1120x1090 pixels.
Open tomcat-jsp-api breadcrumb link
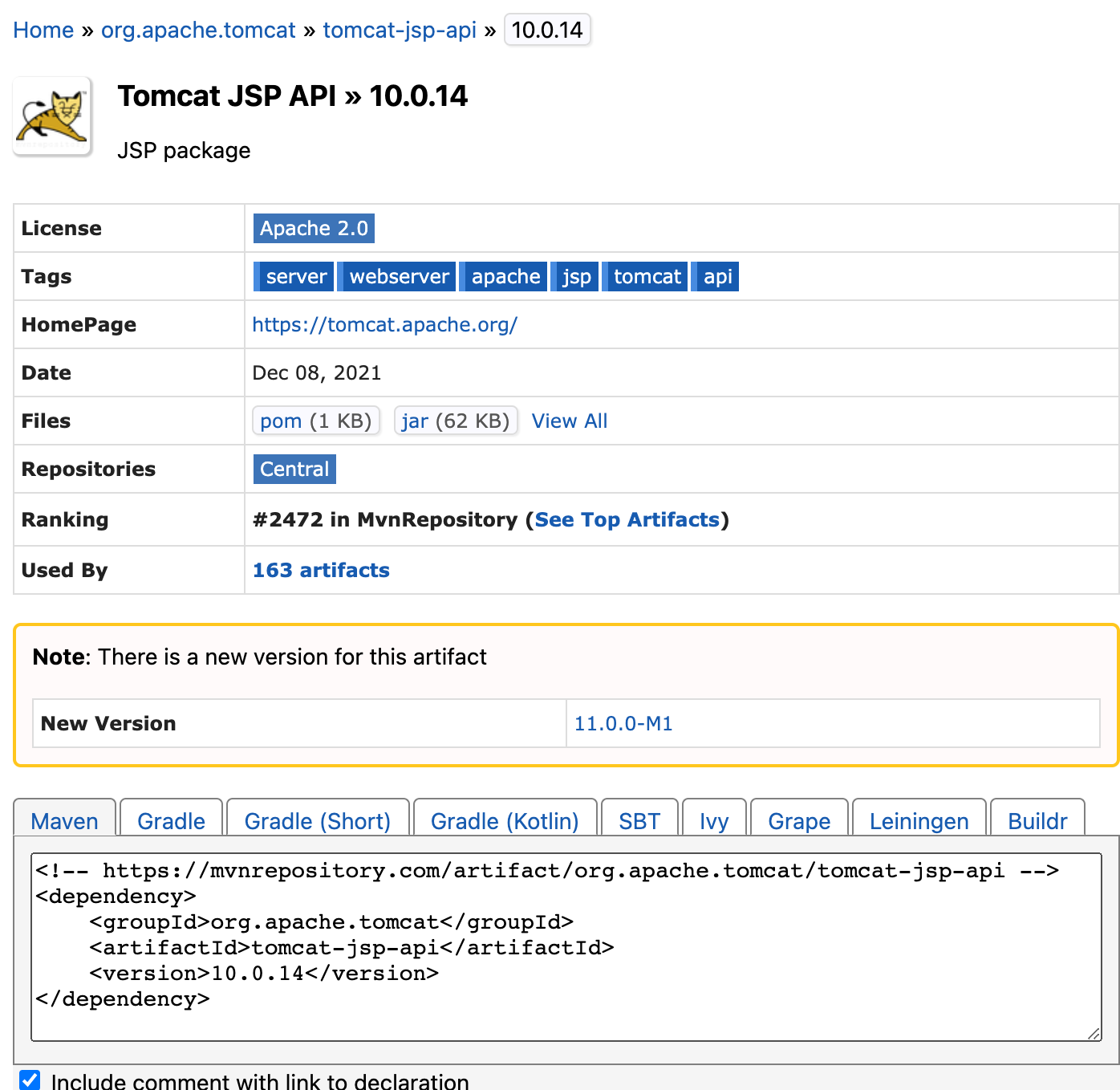[x=400, y=31]
